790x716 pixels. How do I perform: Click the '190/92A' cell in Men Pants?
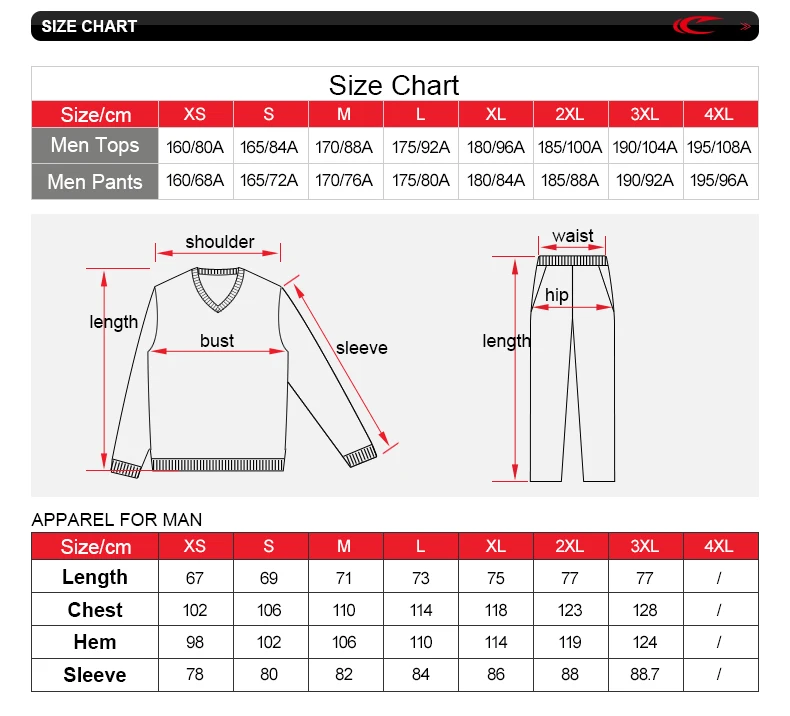(645, 180)
